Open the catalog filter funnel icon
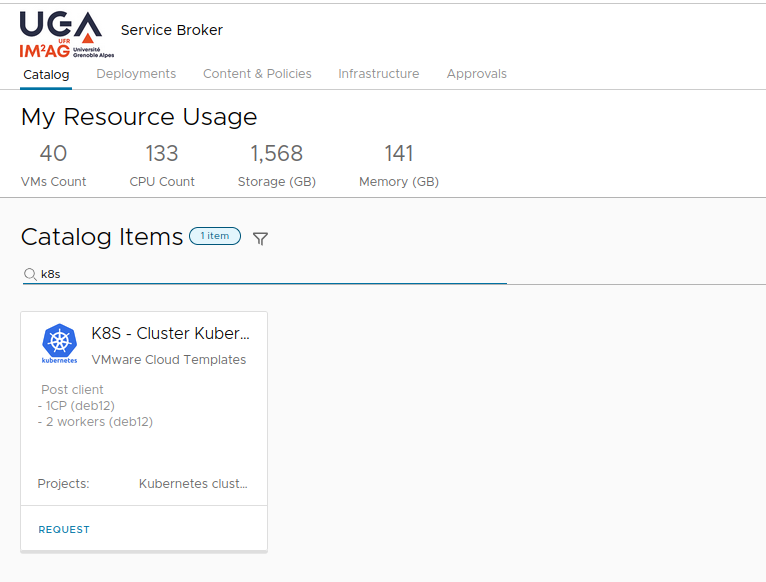766x582 pixels. click(x=260, y=238)
